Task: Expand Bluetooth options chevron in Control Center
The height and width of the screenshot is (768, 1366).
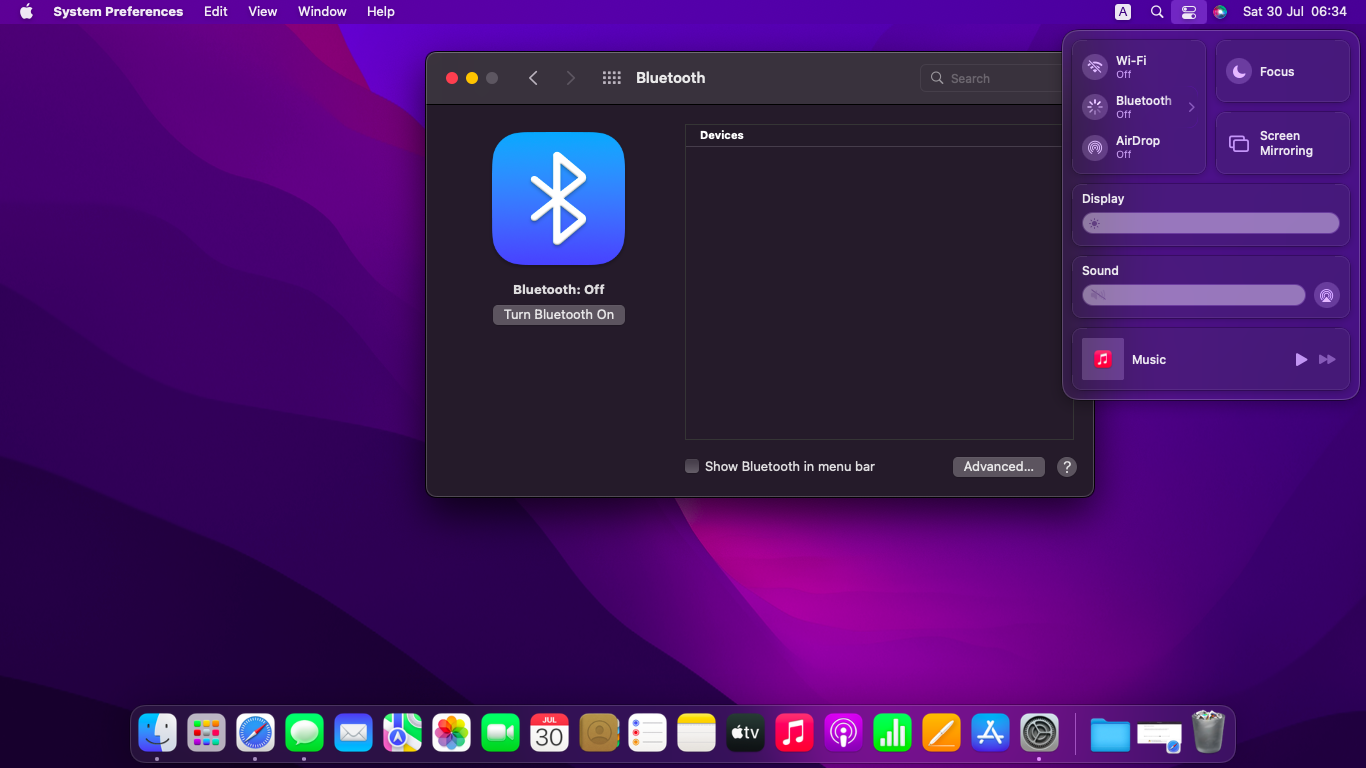Action: pos(1191,107)
